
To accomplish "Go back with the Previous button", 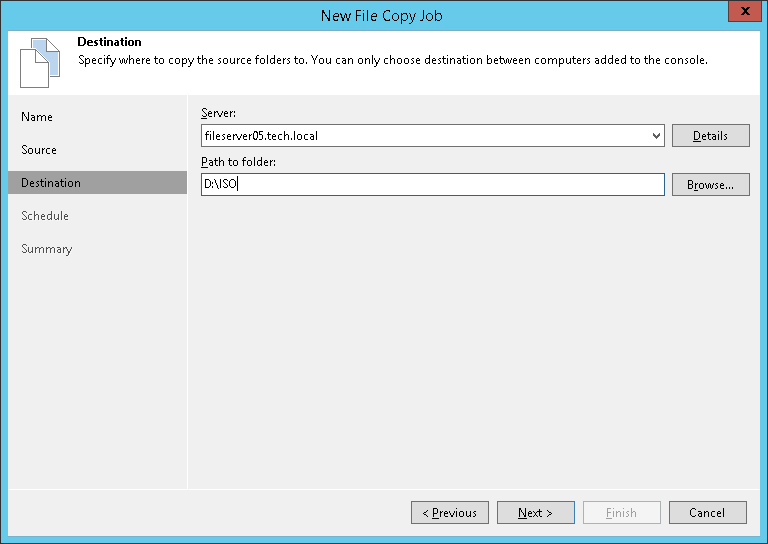I will tap(449, 513).
